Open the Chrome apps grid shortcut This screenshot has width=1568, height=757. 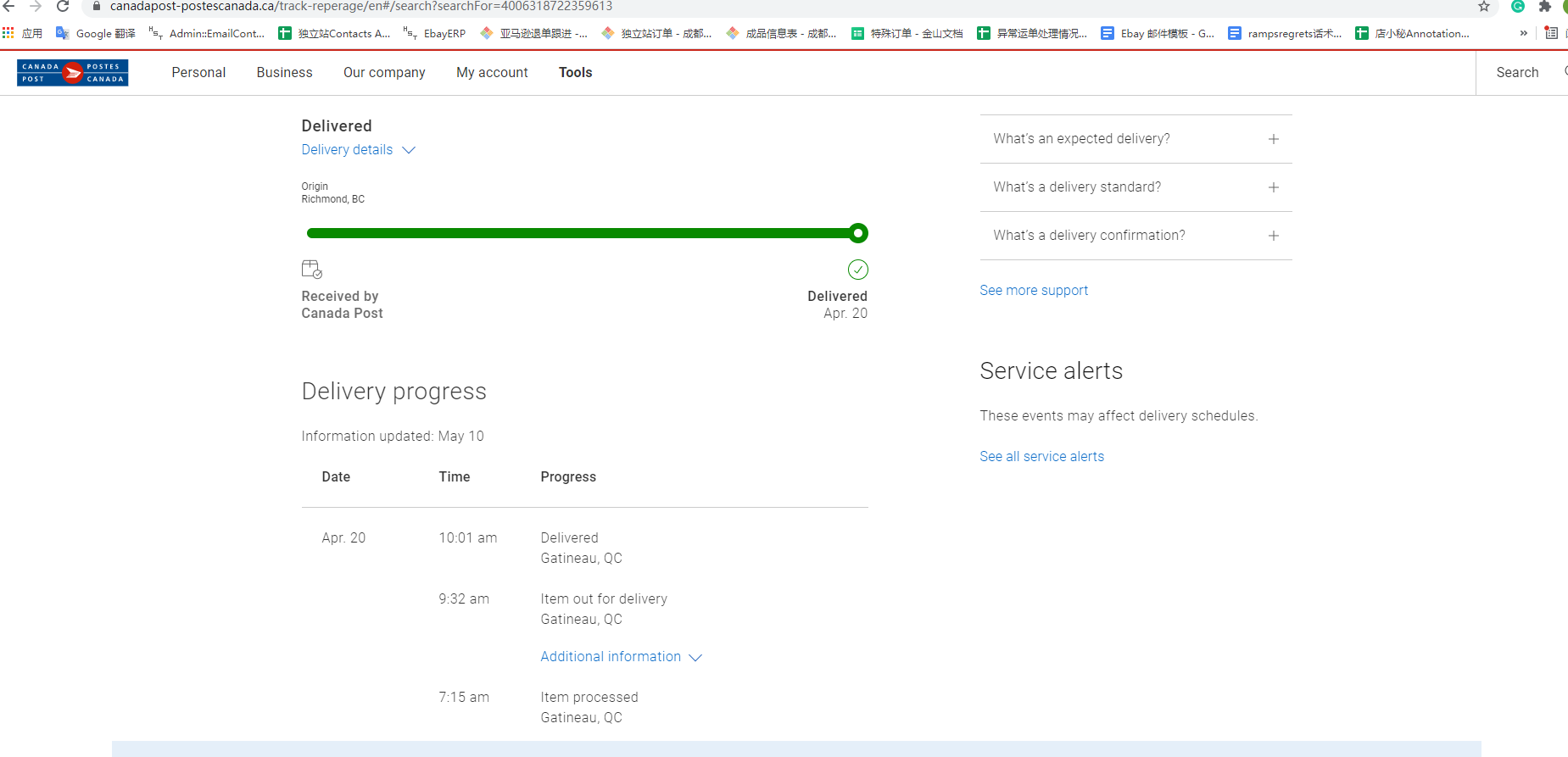8,33
